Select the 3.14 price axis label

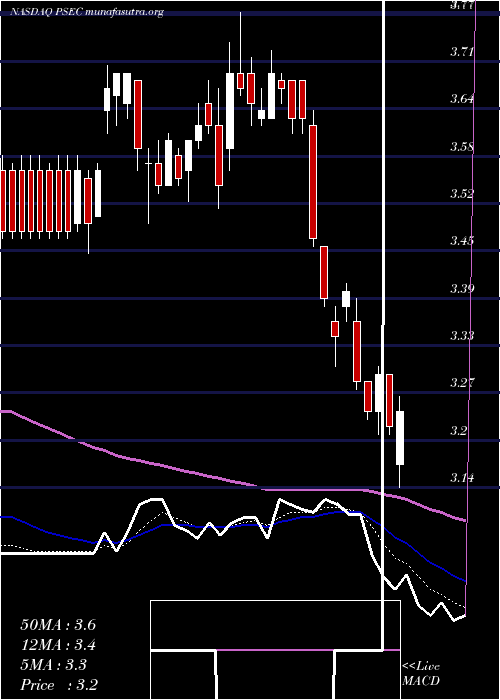(x=462, y=478)
